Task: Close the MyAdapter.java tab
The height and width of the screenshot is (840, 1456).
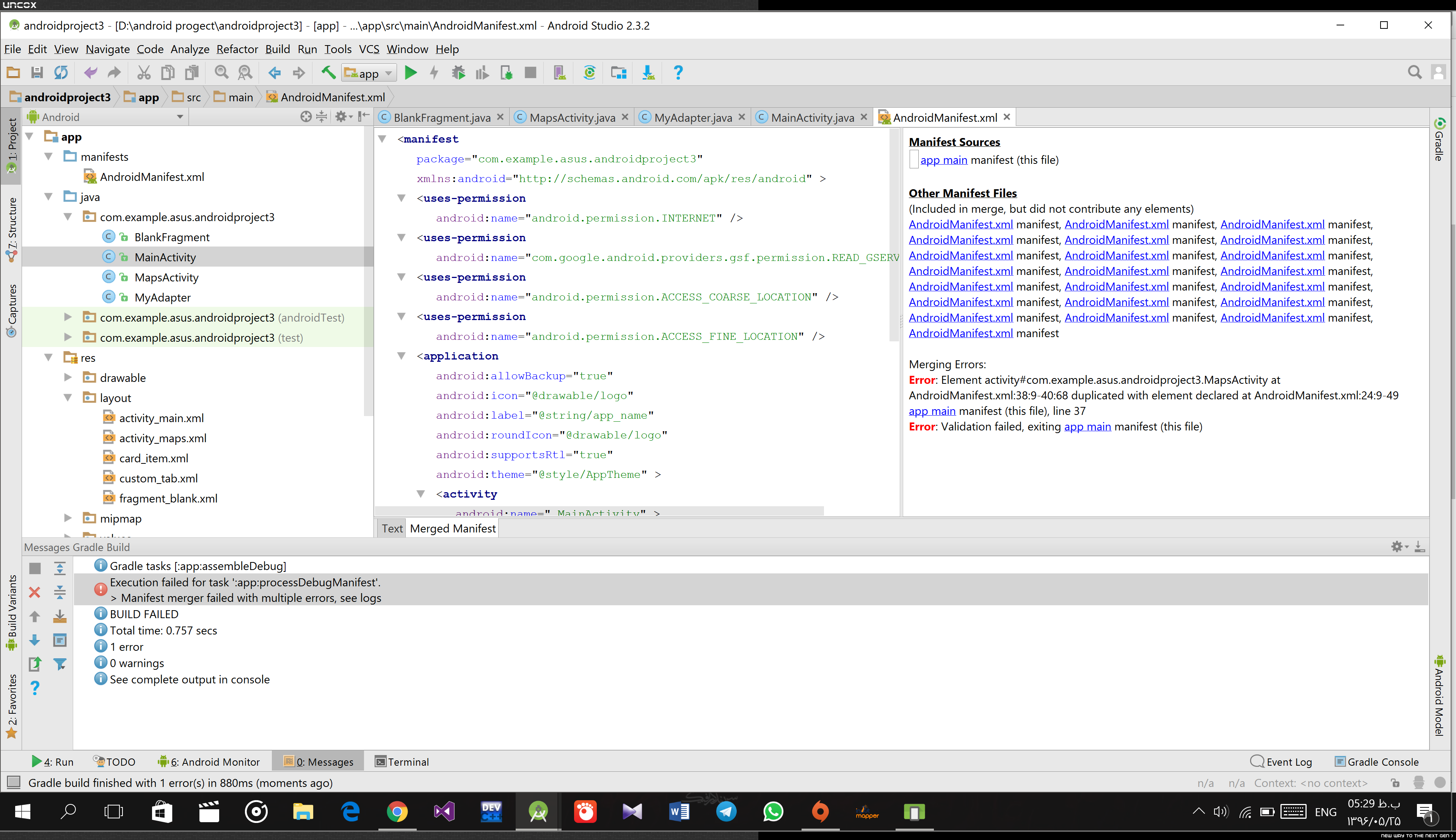Action: pyautogui.click(x=742, y=117)
